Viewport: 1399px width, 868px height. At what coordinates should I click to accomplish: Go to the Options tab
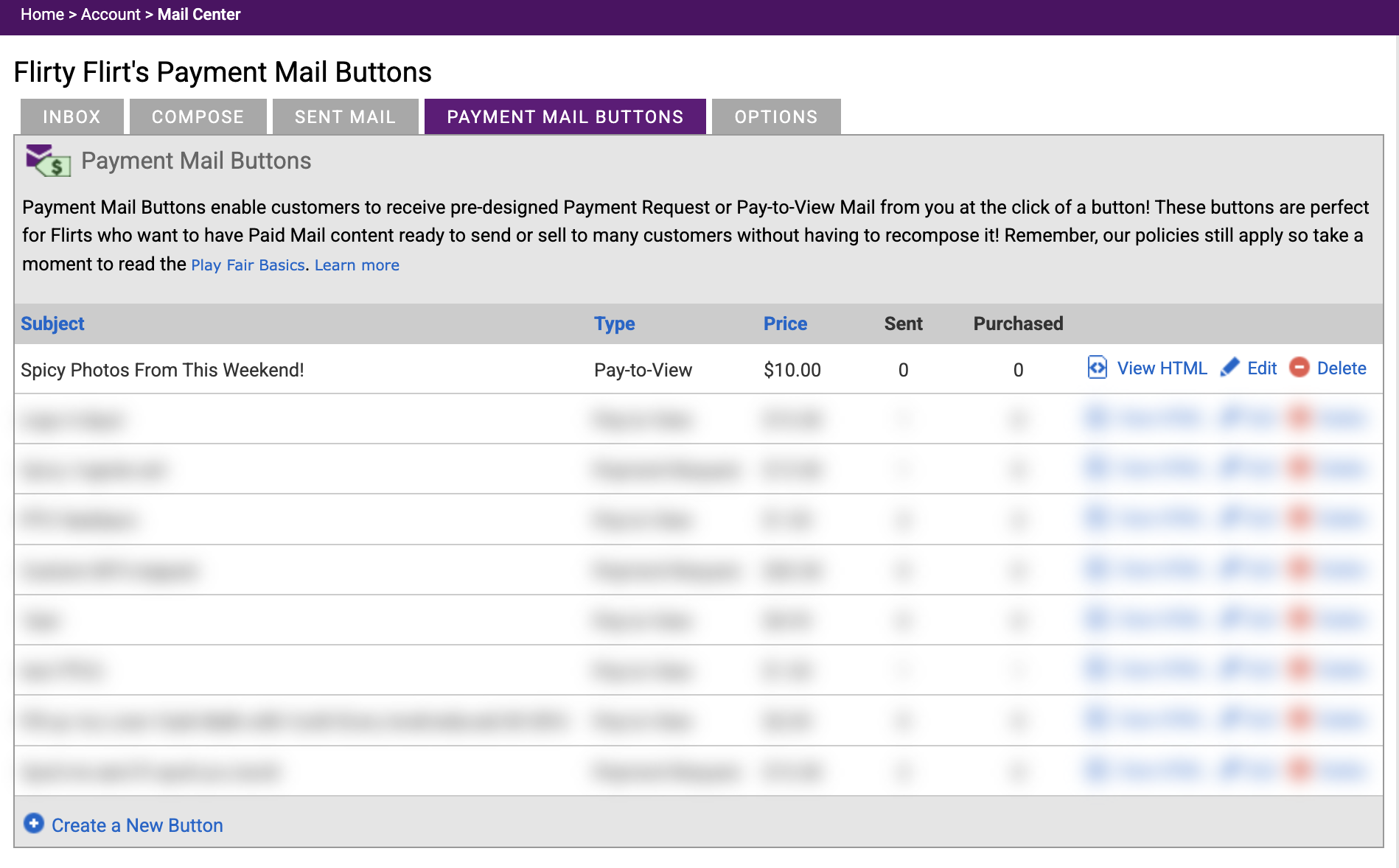[776, 116]
